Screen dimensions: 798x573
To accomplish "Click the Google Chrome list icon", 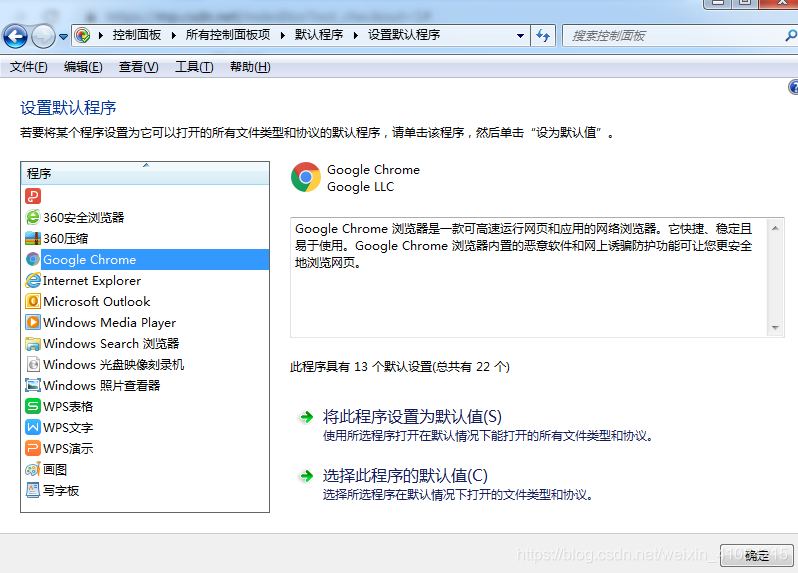I will pyautogui.click(x=33, y=260).
